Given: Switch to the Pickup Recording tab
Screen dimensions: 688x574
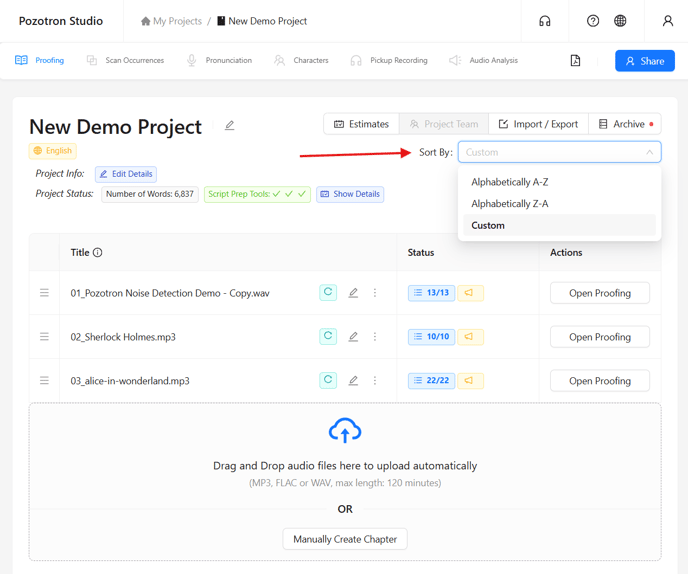Looking at the screenshot, I should coord(389,60).
